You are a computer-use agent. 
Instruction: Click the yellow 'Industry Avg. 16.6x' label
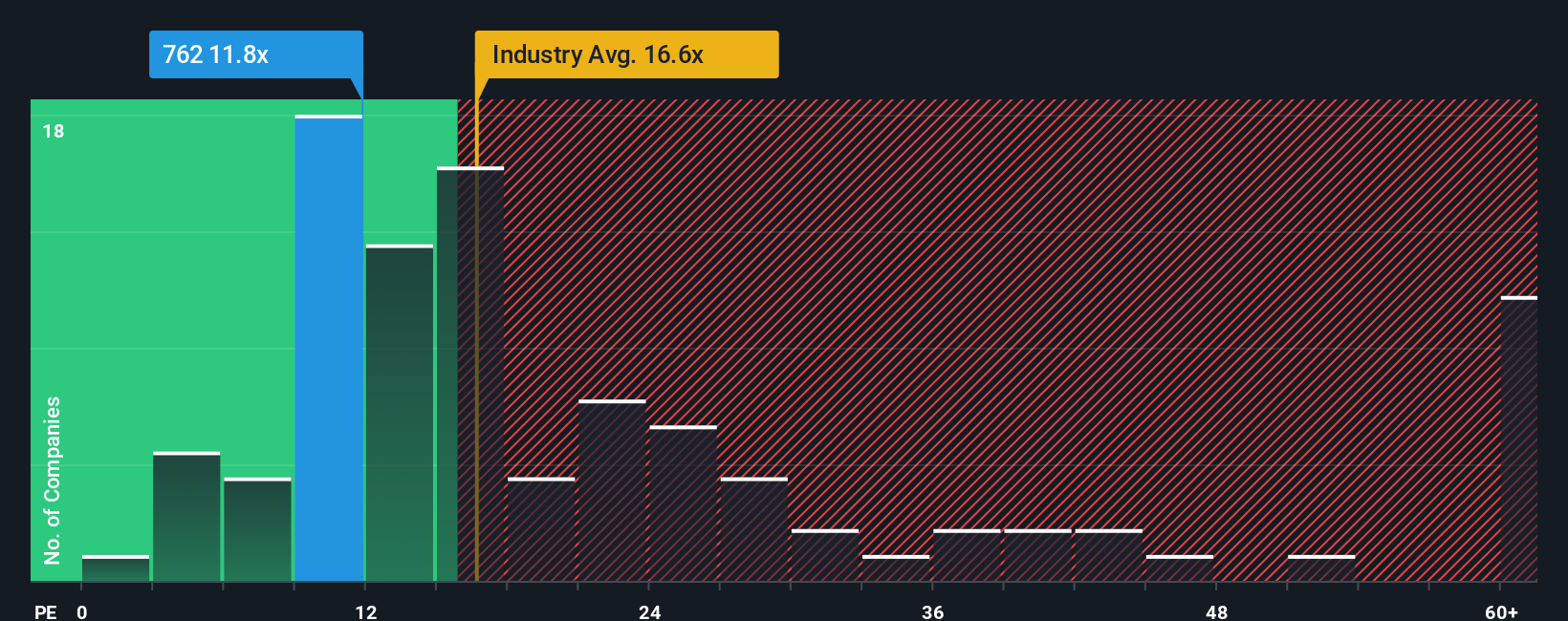[626, 54]
